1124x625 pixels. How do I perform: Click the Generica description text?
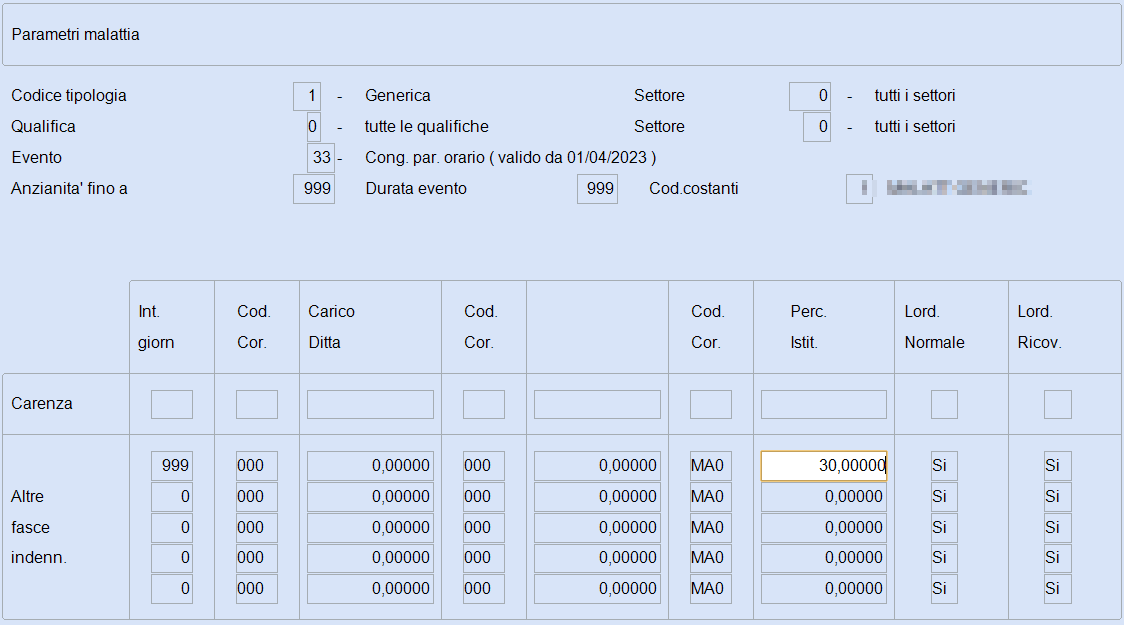[398, 95]
